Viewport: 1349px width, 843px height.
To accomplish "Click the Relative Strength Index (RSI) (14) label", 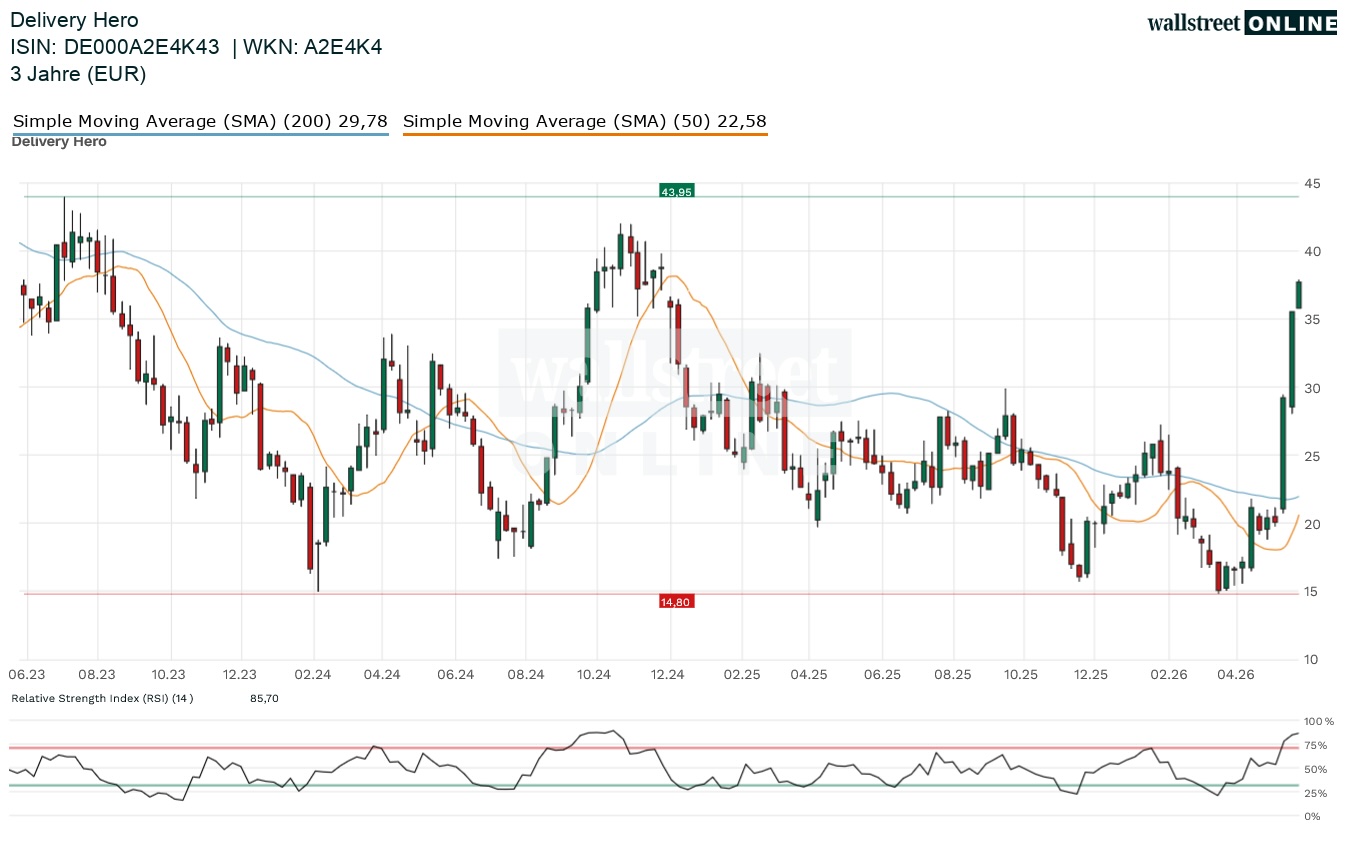I will (102, 698).
